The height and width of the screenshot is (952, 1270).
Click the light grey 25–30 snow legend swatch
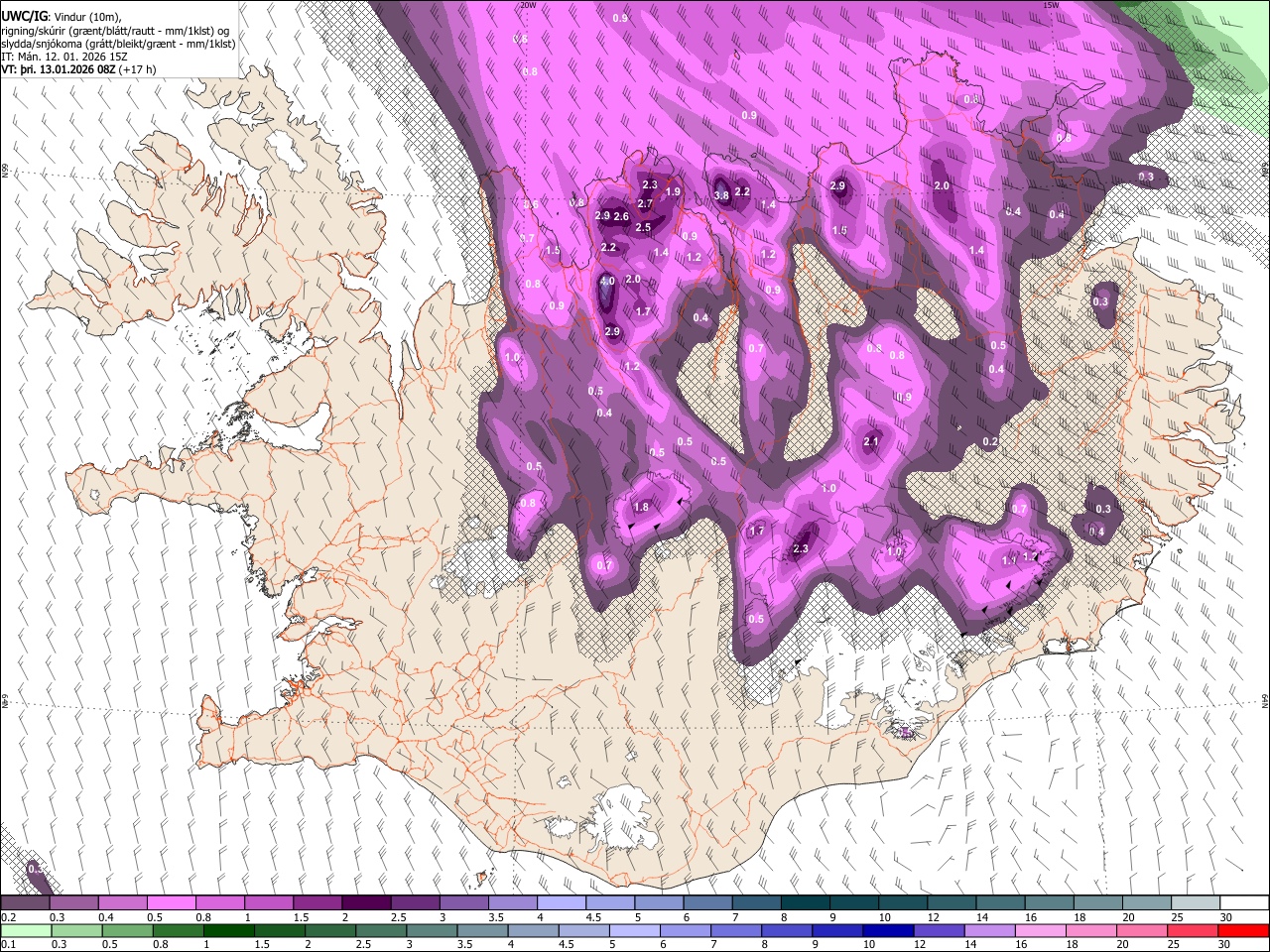point(1194,903)
